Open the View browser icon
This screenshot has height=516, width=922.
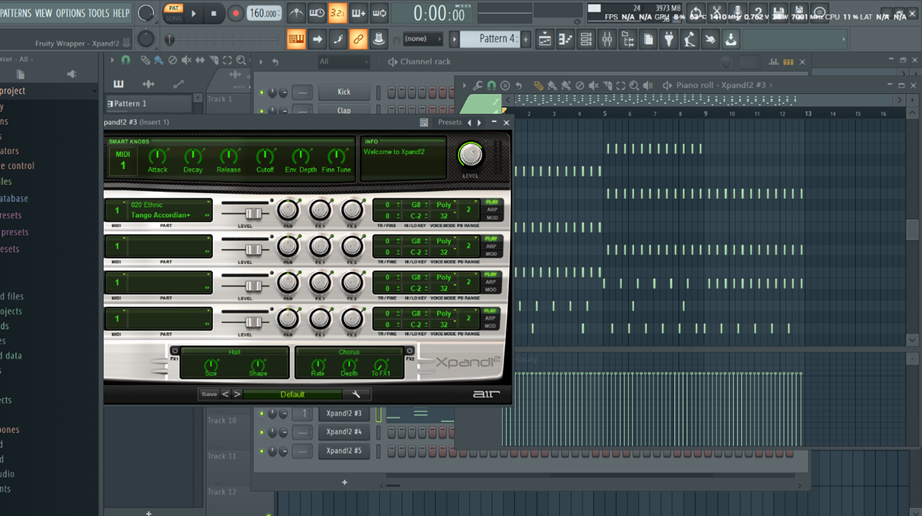point(627,39)
